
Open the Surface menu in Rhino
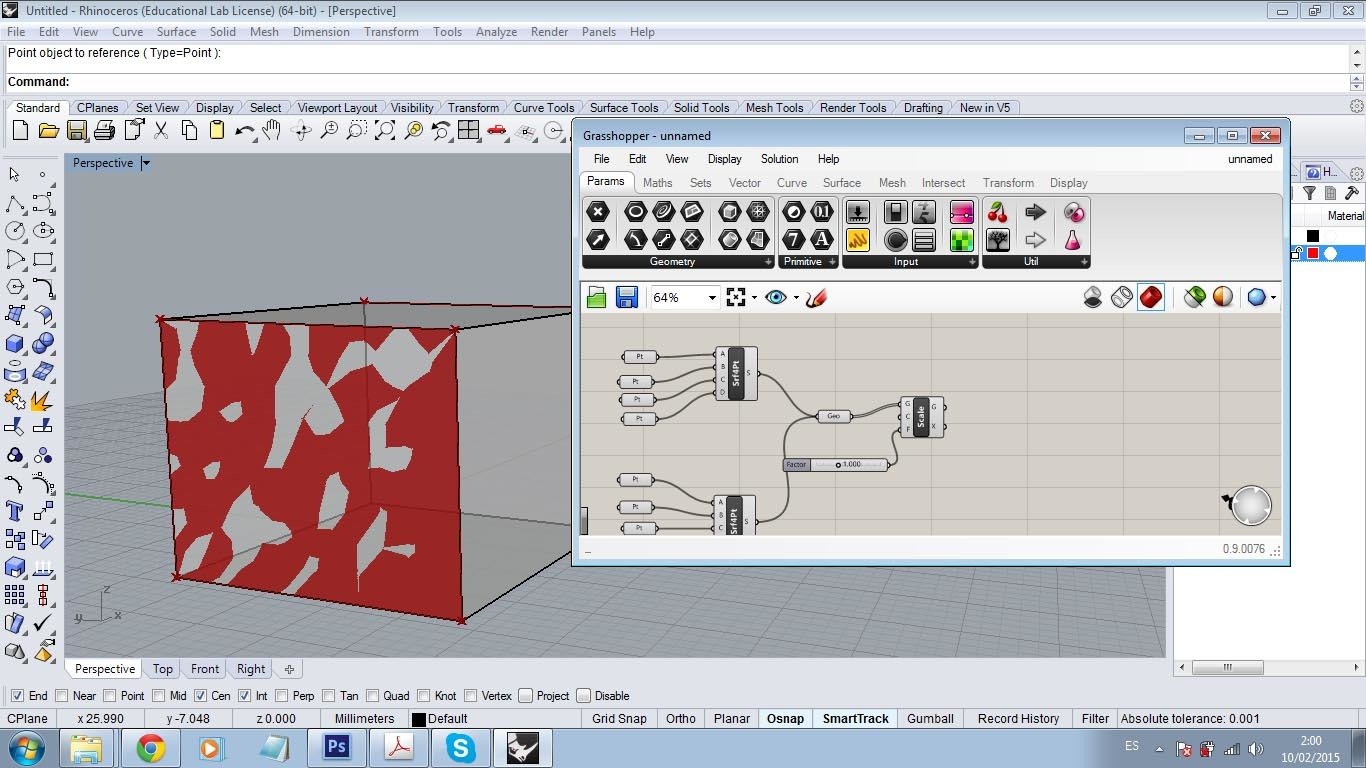176,32
